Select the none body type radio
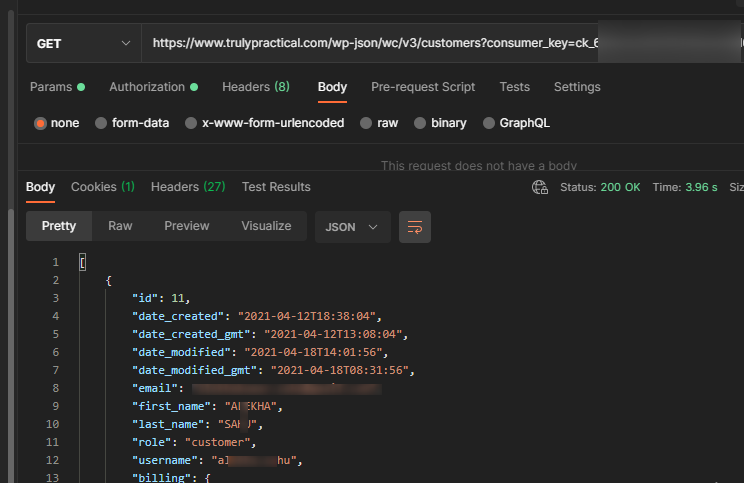 [x=40, y=123]
